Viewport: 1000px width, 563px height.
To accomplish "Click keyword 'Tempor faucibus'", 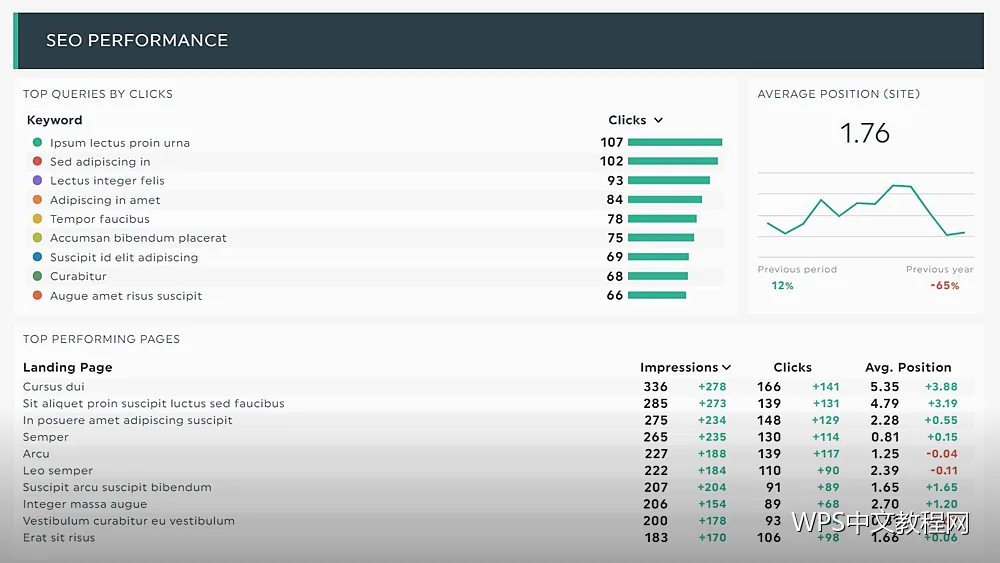I will [99, 219].
